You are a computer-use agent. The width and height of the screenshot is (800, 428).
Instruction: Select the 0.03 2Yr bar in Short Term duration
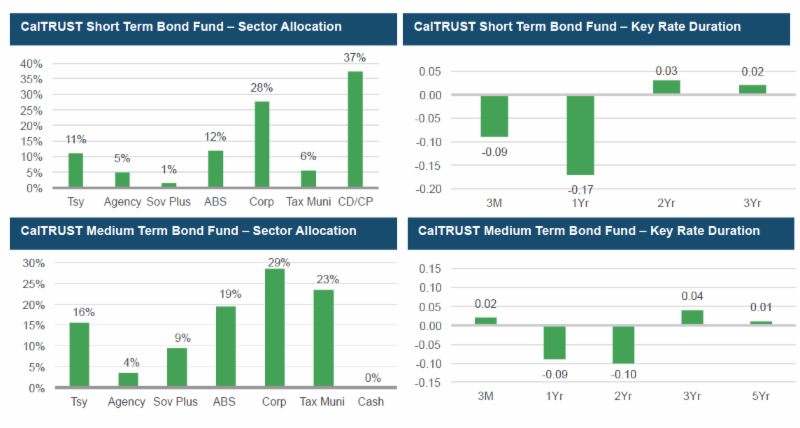pos(666,88)
